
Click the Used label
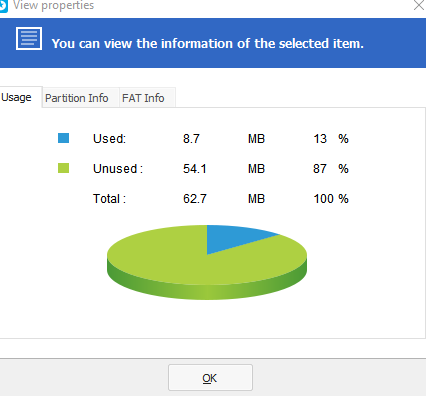(109, 139)
